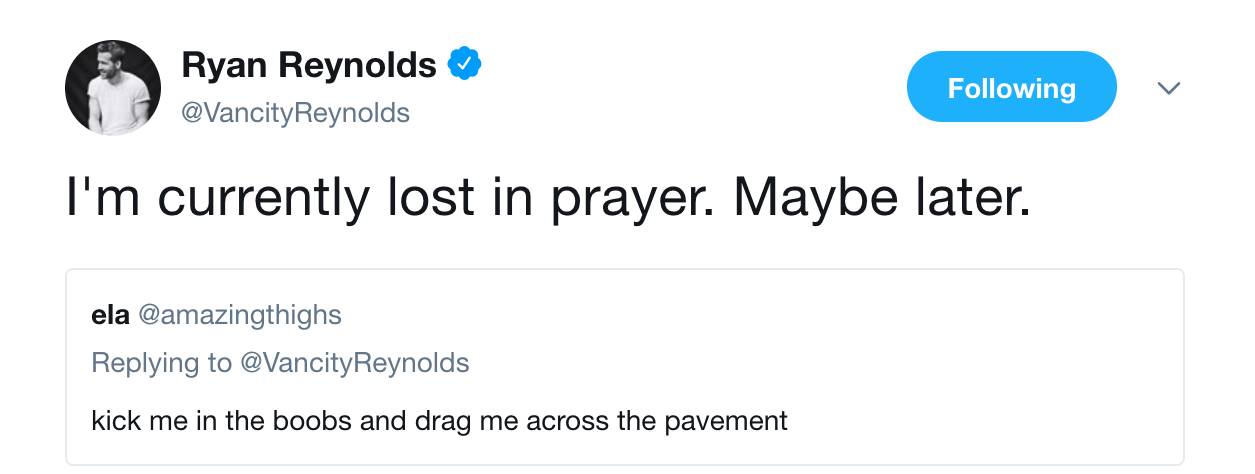Visit the @amazingthighs handle
The width and height of the screenshot is (1255, 474).
click(239, 316)
